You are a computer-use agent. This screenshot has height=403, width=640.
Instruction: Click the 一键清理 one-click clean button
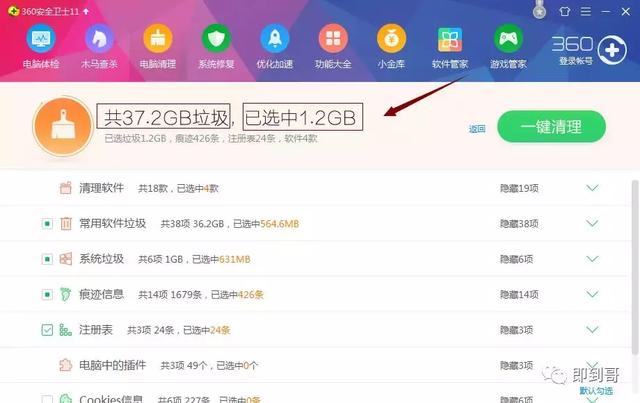coord(551,127)
